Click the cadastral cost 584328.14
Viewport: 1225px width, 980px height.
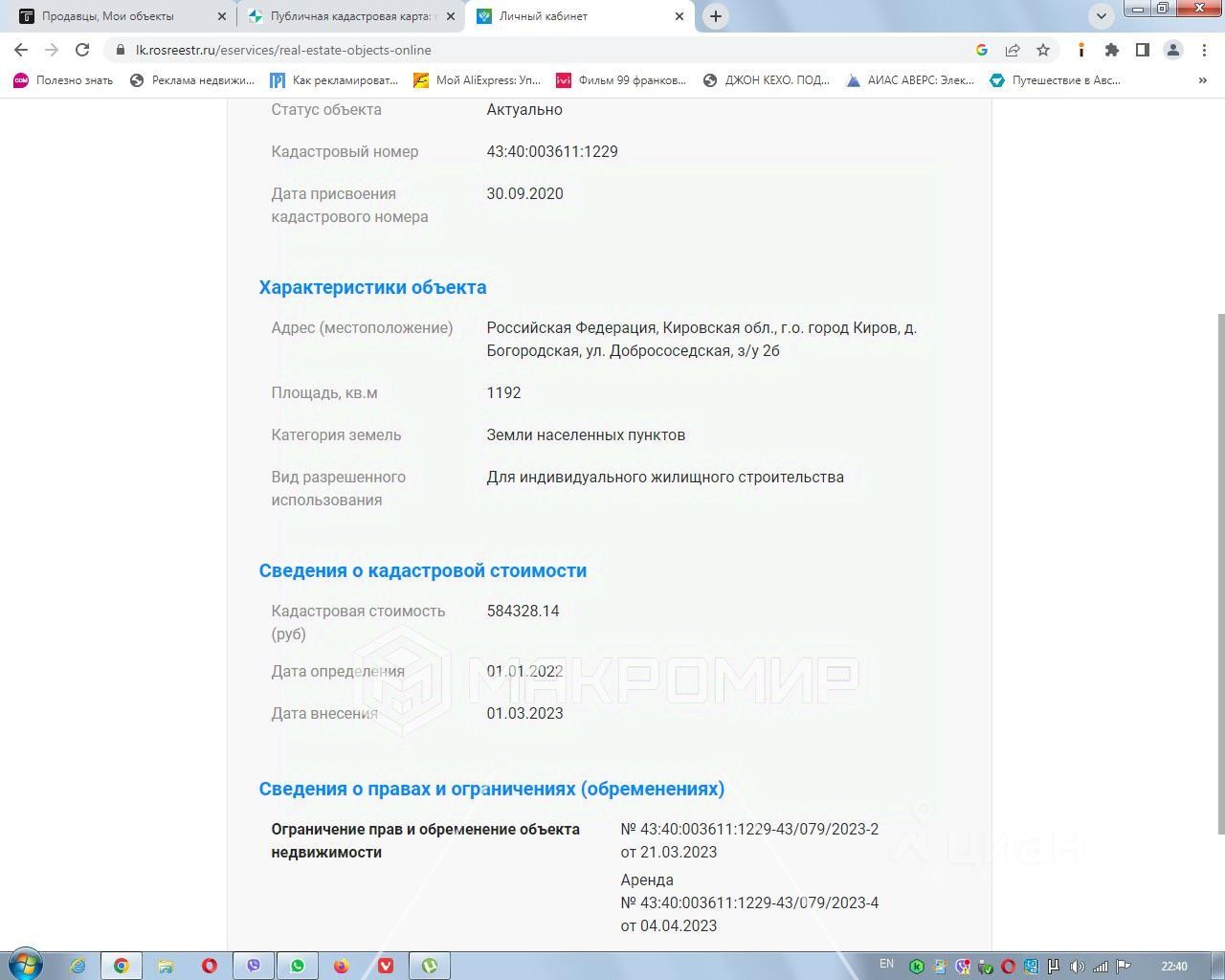(x=523, y=611)
